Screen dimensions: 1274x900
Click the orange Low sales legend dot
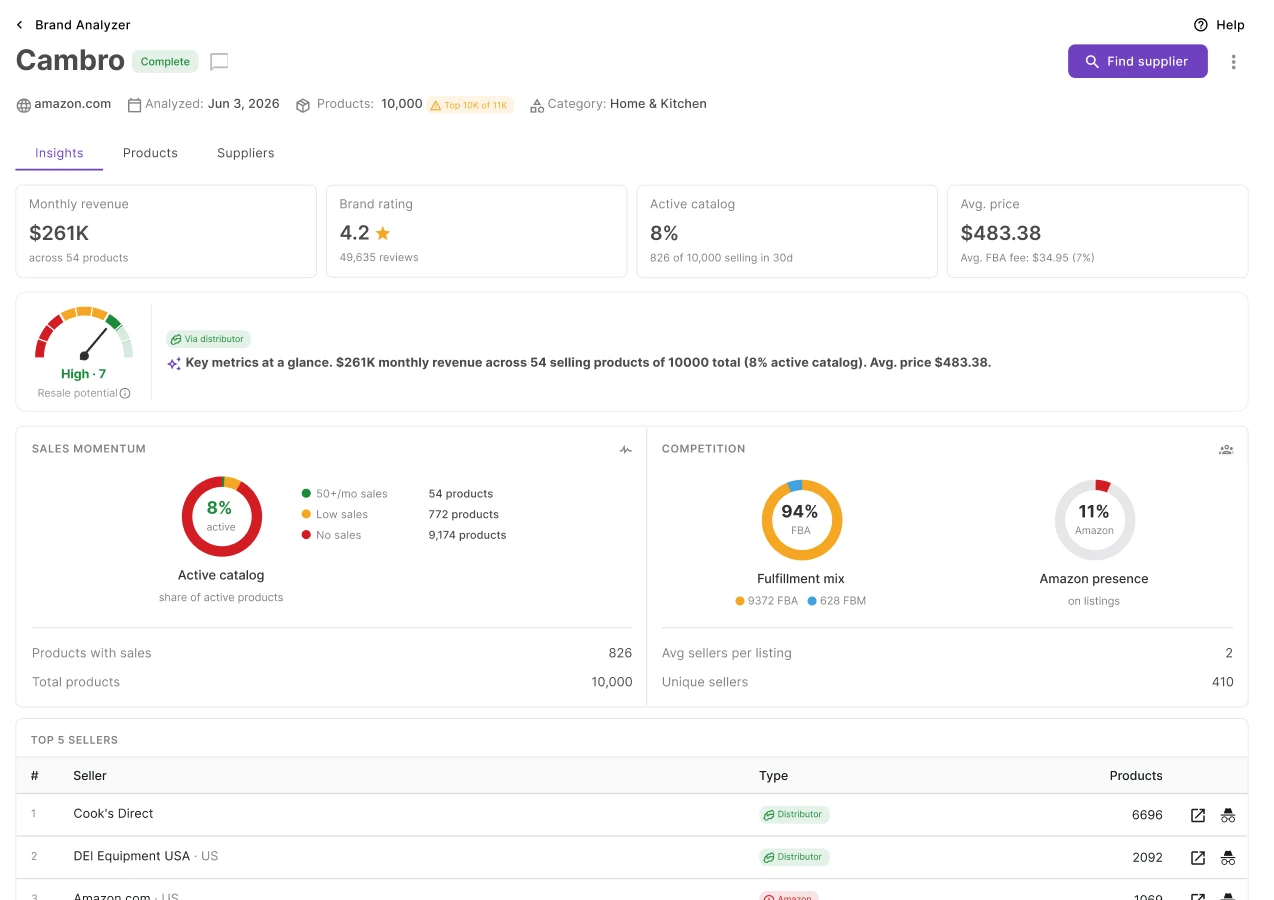306,515
